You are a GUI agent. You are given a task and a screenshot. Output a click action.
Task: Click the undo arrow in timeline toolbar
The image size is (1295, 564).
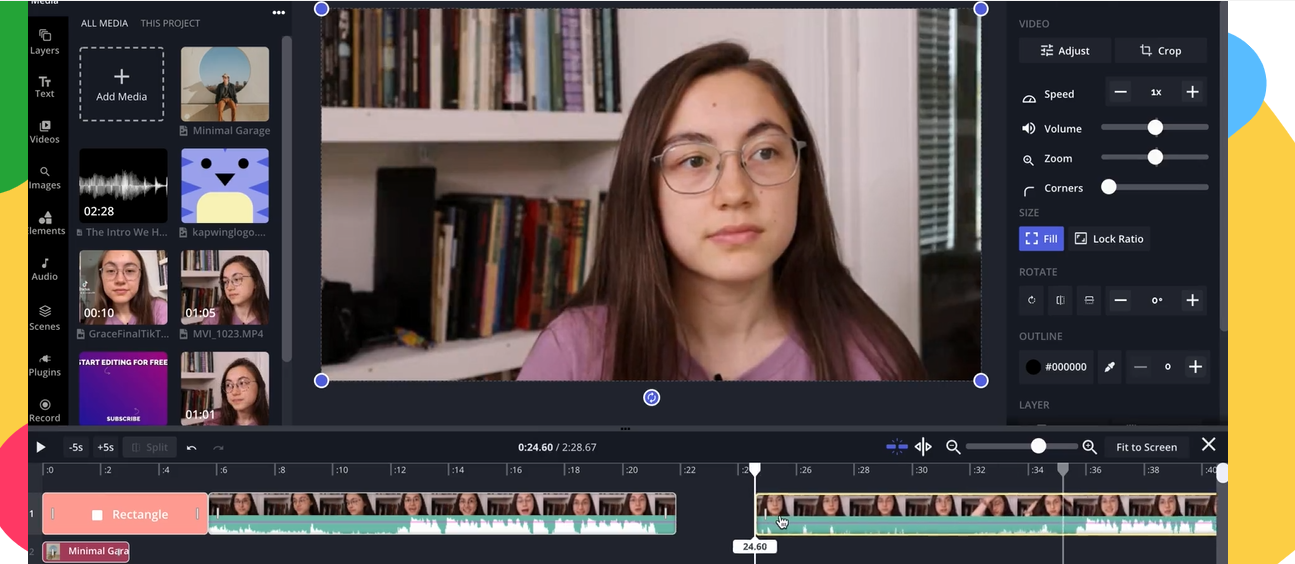pyautogui.click(x=191, y=447)
